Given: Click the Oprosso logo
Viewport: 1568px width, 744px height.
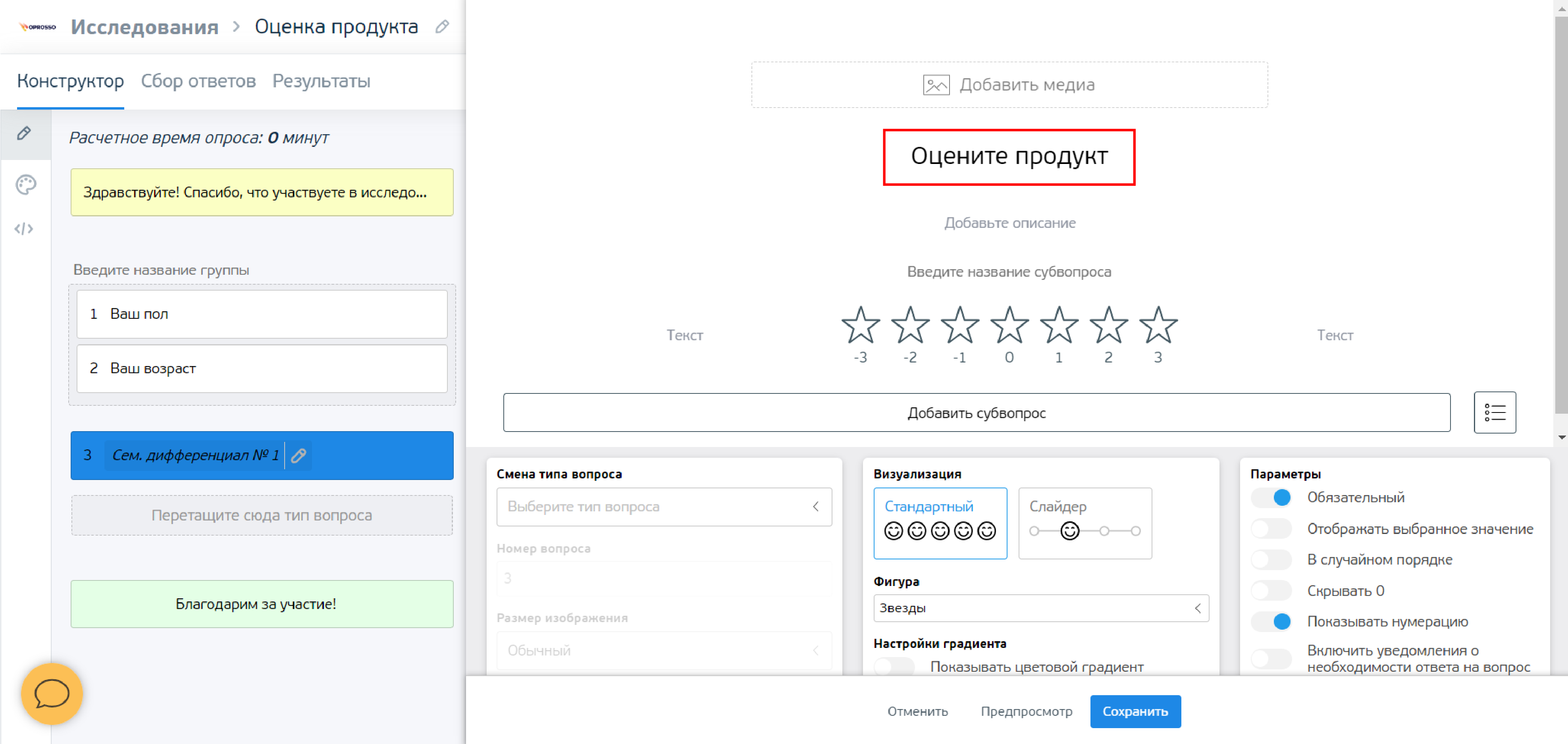Looking at the screenshot, I should [x=38, y=27].
